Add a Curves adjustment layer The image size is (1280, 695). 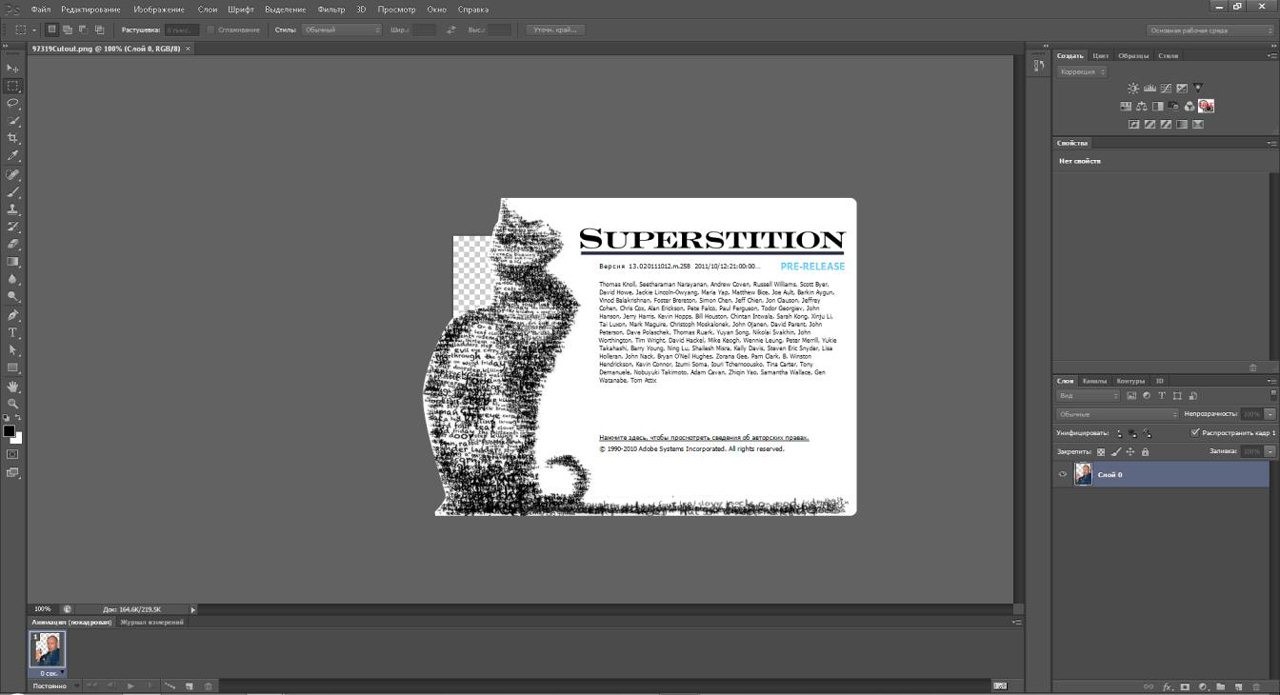(x=1165, y=88)
